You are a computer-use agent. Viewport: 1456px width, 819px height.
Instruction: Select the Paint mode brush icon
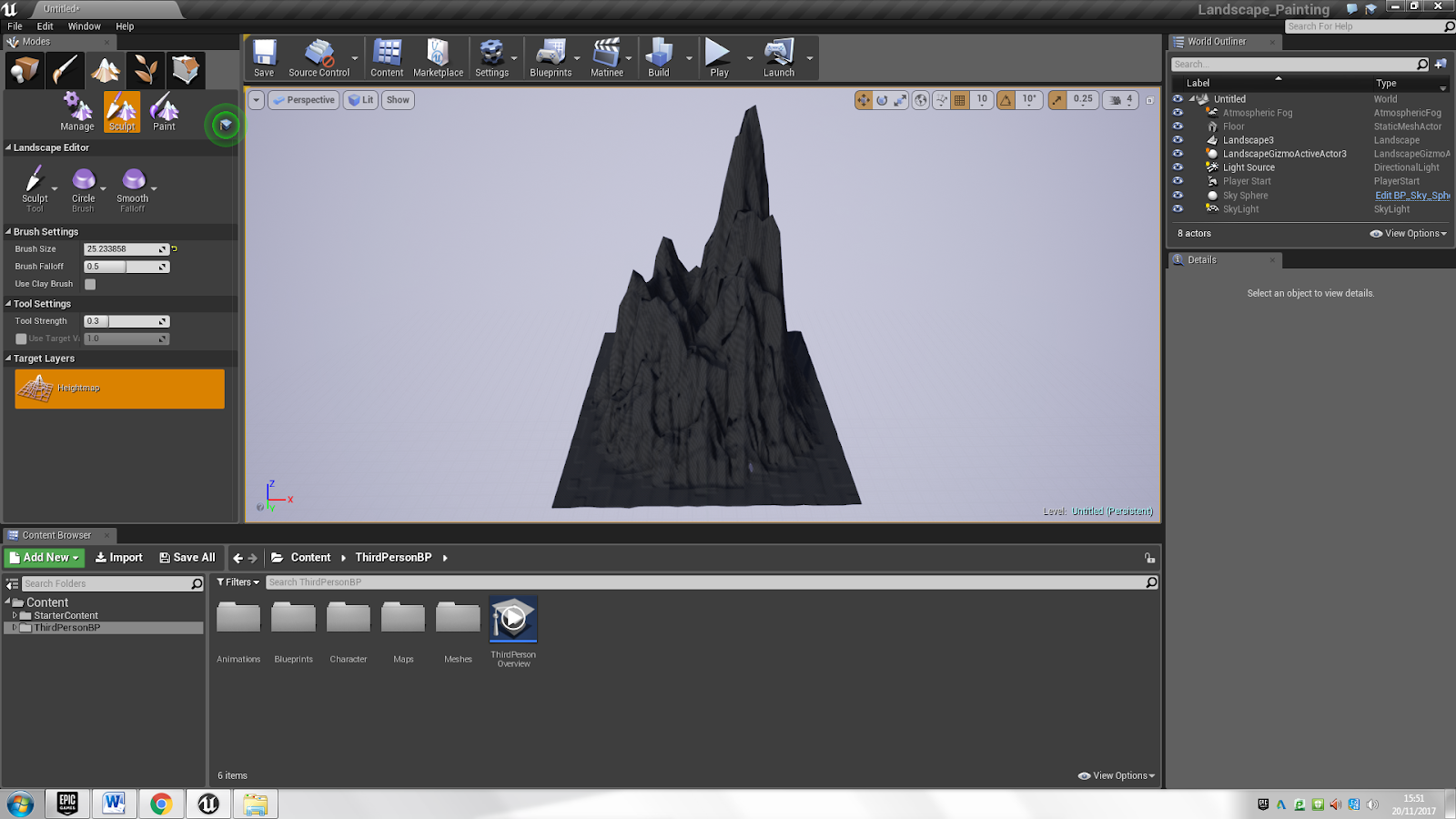tap(65, 70)
